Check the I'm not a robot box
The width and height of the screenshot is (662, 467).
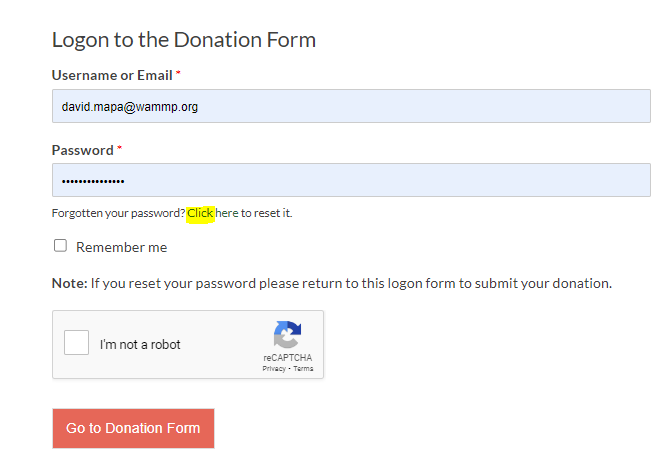pos(76,342)
